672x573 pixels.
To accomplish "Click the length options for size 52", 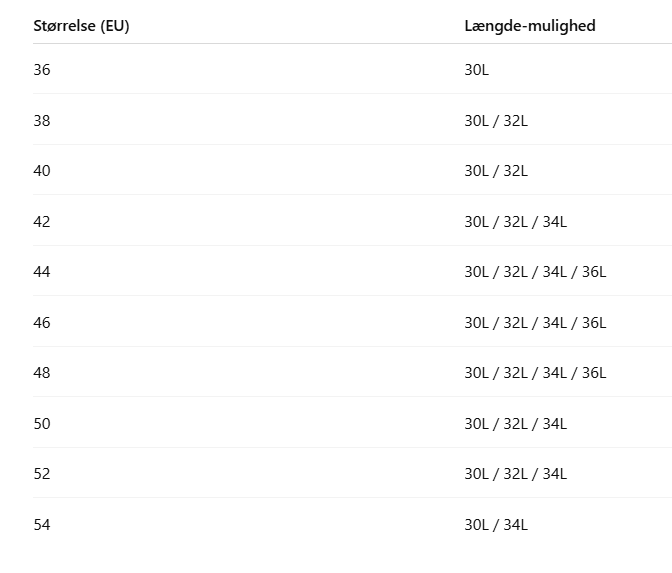I will [515, 474].
